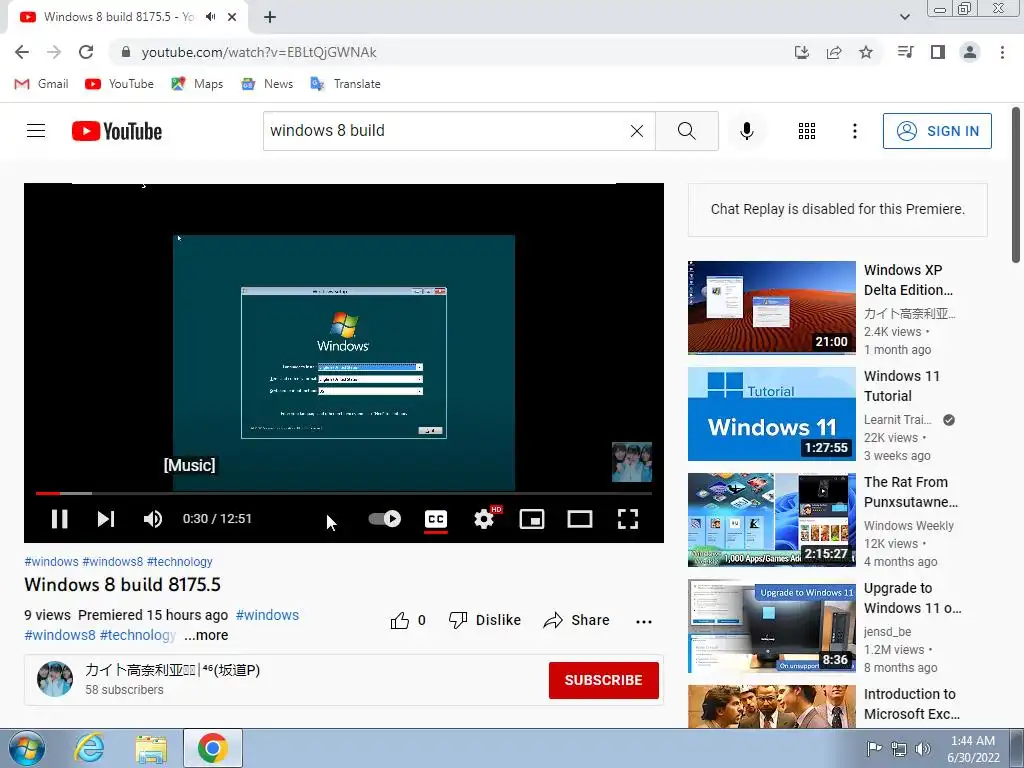The width and height of the screenshot is (1024, 768).
Task: Share this page from address bar
Action: tap(834, 52)
